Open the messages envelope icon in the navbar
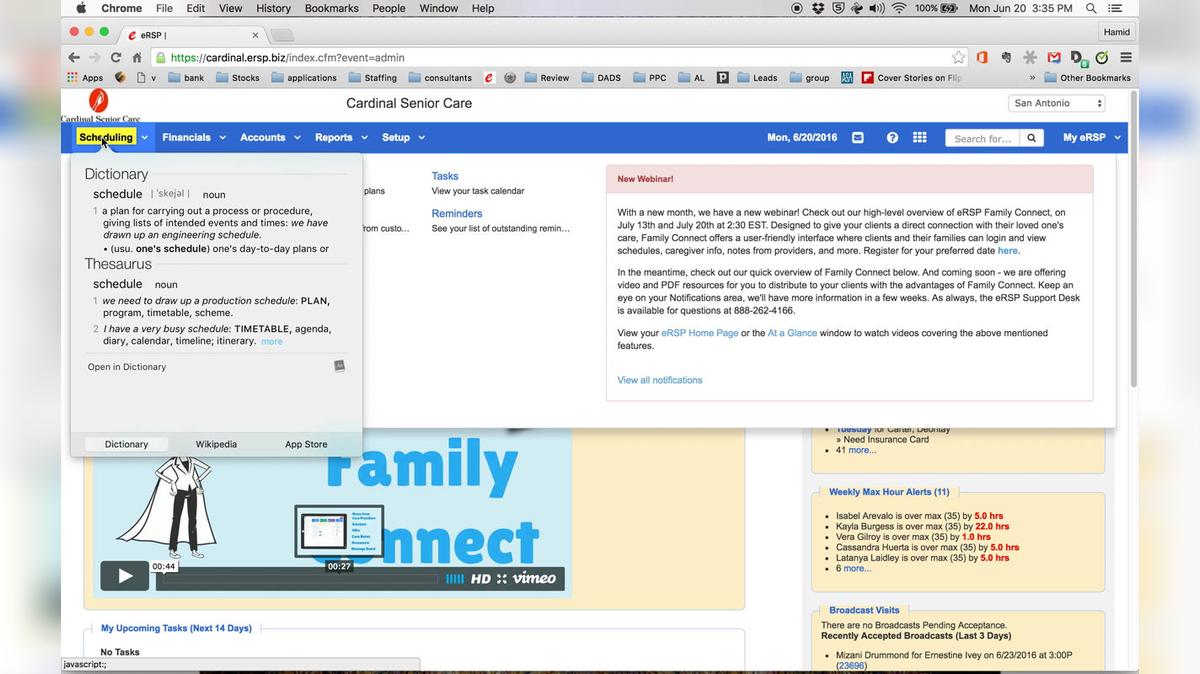Viewport: 1200px width, 674px height. [858, 137]
